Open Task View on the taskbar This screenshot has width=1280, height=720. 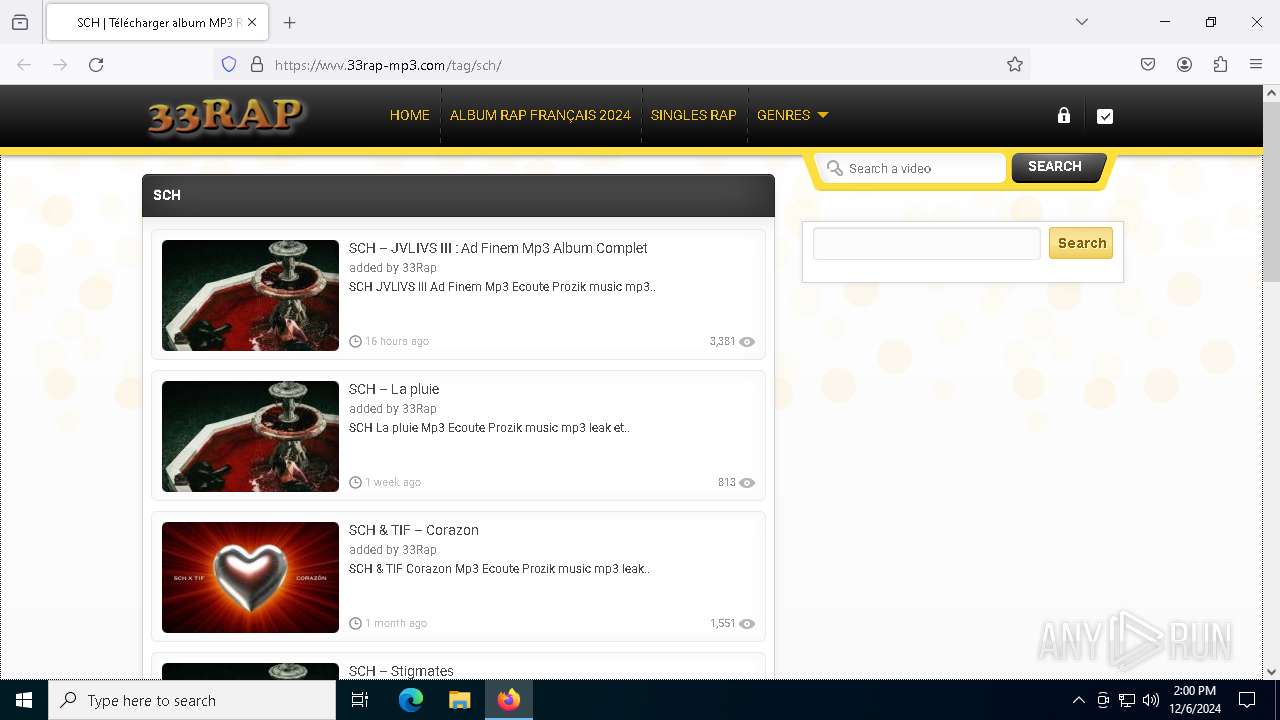pos(360,700)
